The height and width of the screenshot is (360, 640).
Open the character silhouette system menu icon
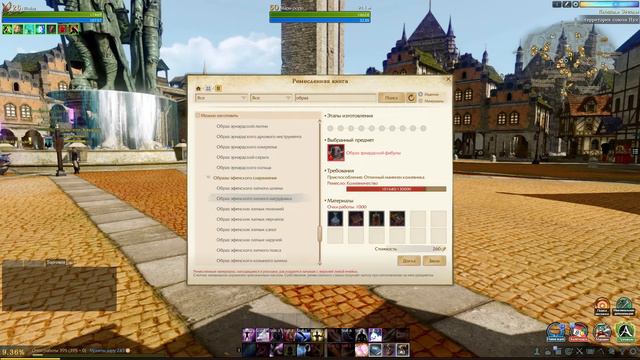click(x=537, y=351)
